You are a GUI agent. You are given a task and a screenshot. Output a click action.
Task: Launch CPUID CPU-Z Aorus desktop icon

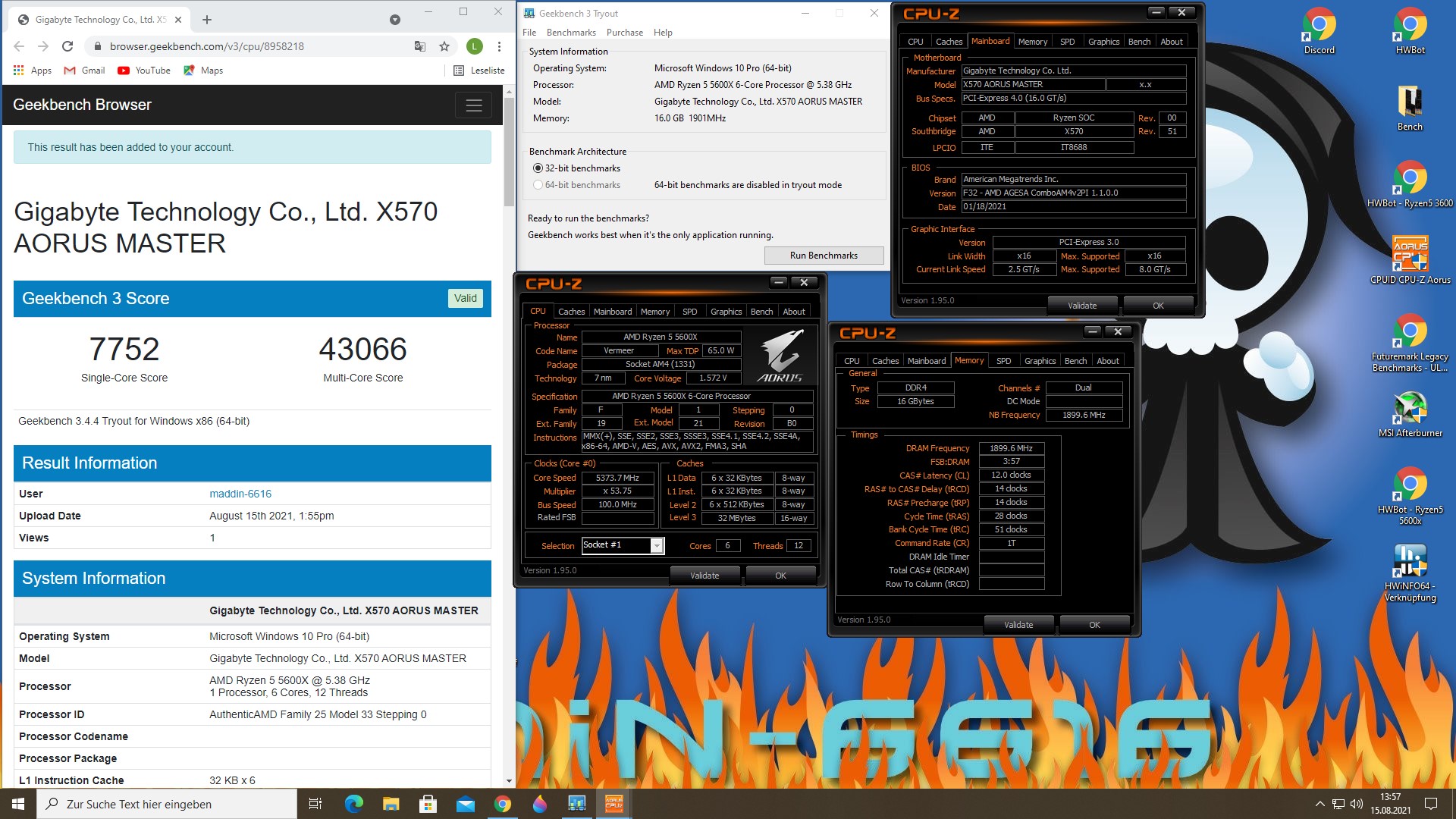(1410, 262)
